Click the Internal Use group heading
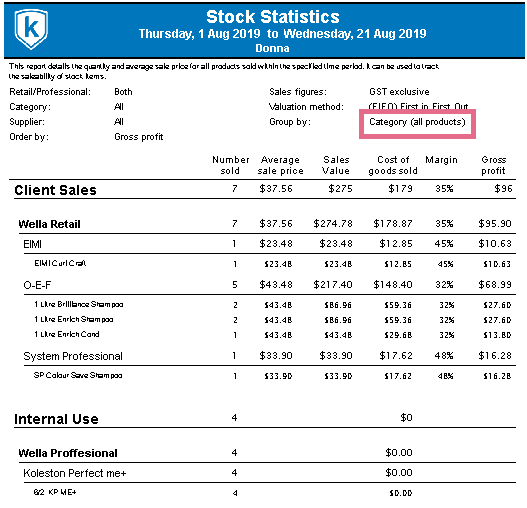Image resolution: width=527 pixels, height=508 pixels. [x=56, y=419]
